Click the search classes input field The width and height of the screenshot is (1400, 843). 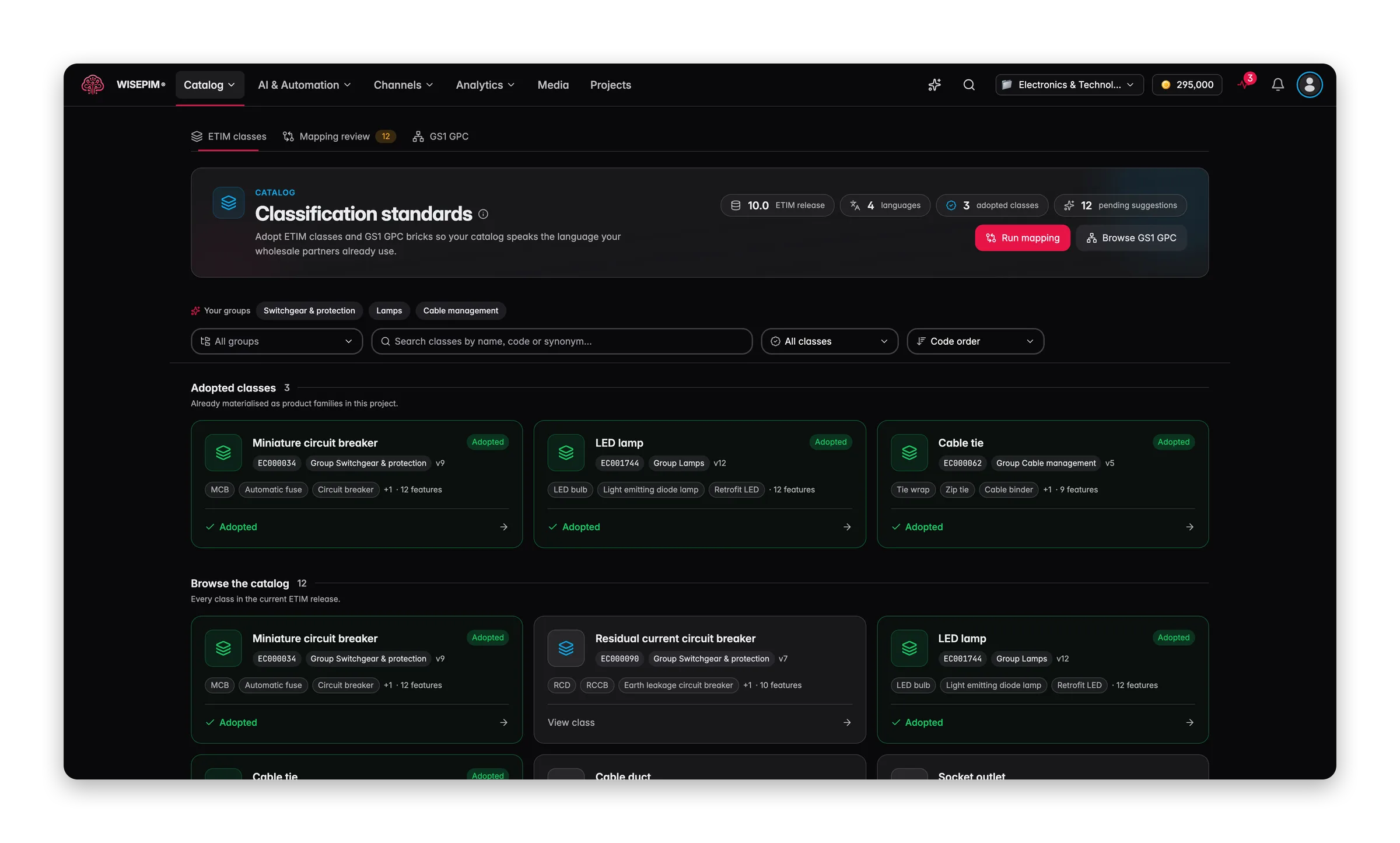click(x=561, y=341)
